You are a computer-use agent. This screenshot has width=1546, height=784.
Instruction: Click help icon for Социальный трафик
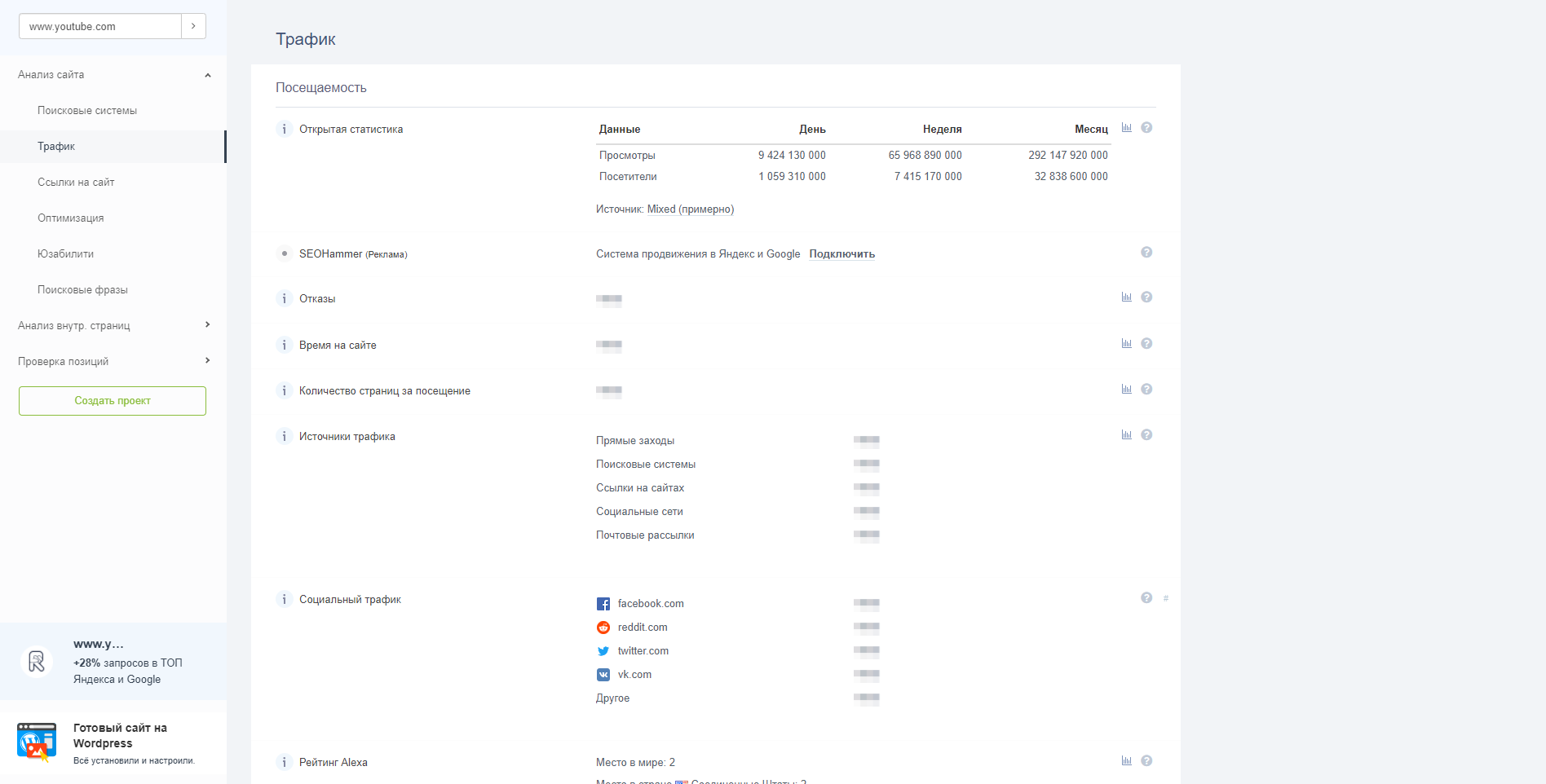click(1146, 598)
